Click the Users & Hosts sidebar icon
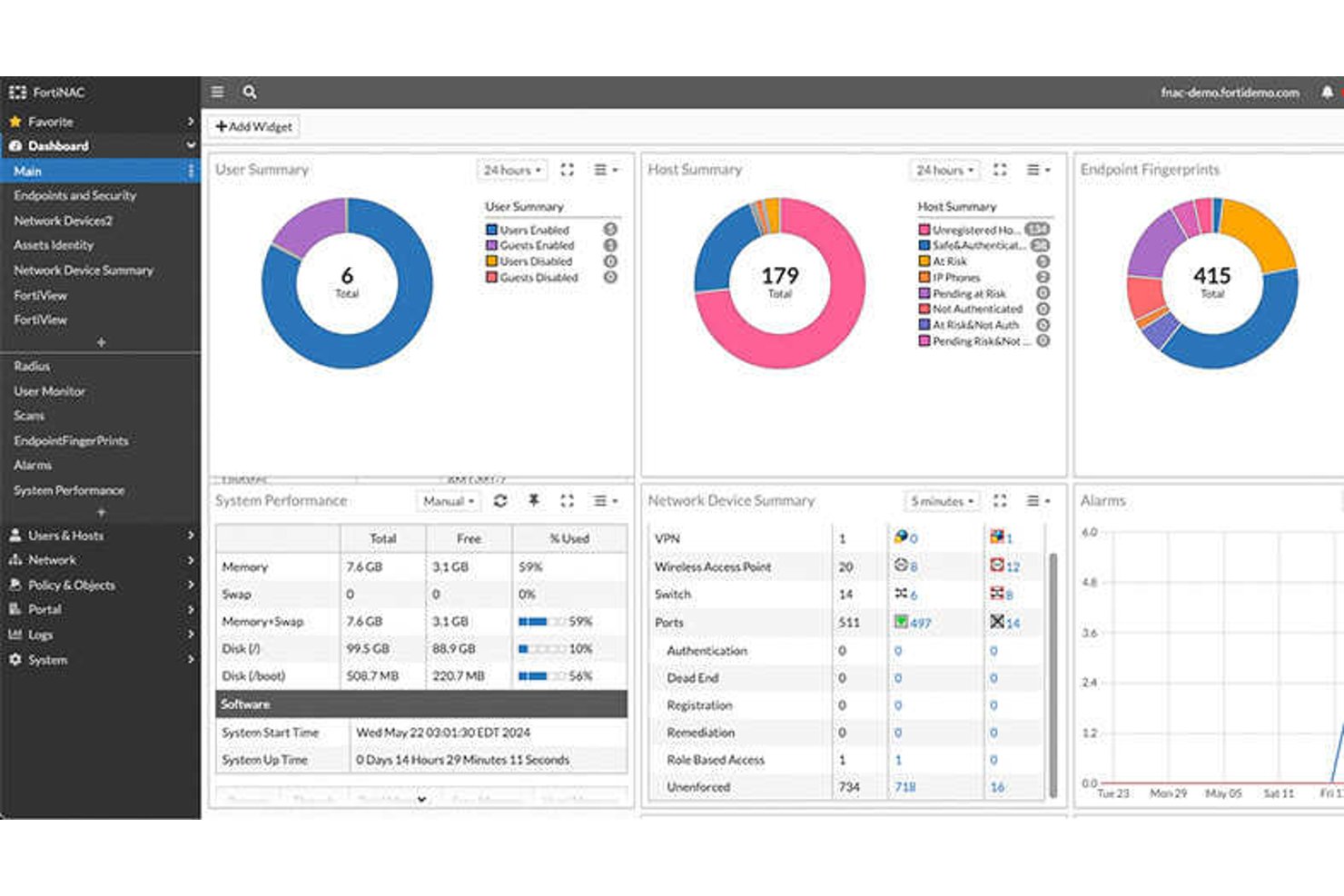 pos(15,535)
